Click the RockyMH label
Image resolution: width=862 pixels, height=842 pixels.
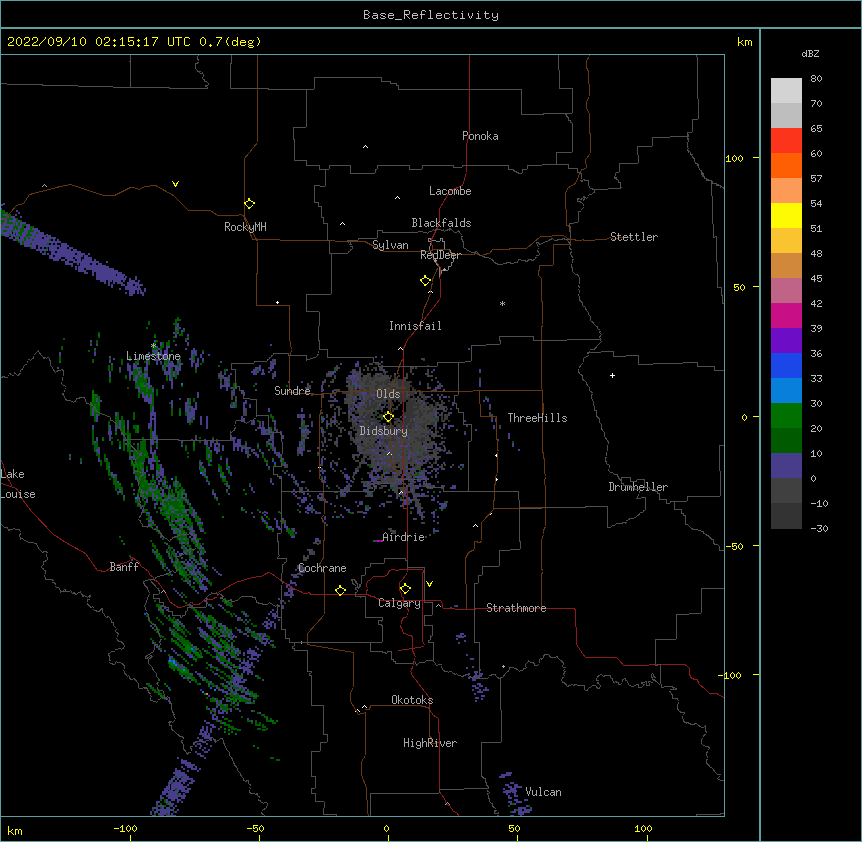tap(245, 227)
